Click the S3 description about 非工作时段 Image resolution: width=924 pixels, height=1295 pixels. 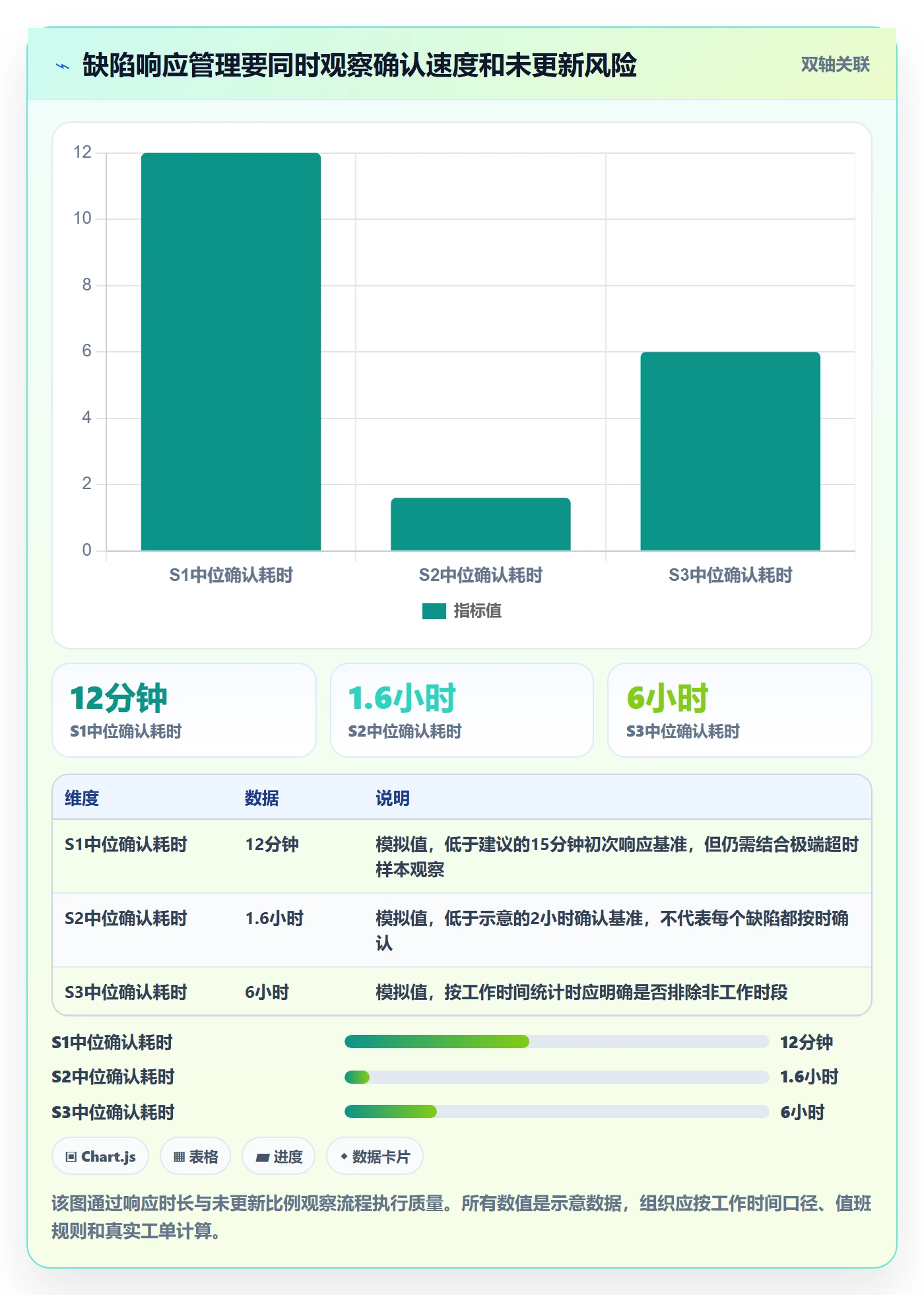coord(581,993)
